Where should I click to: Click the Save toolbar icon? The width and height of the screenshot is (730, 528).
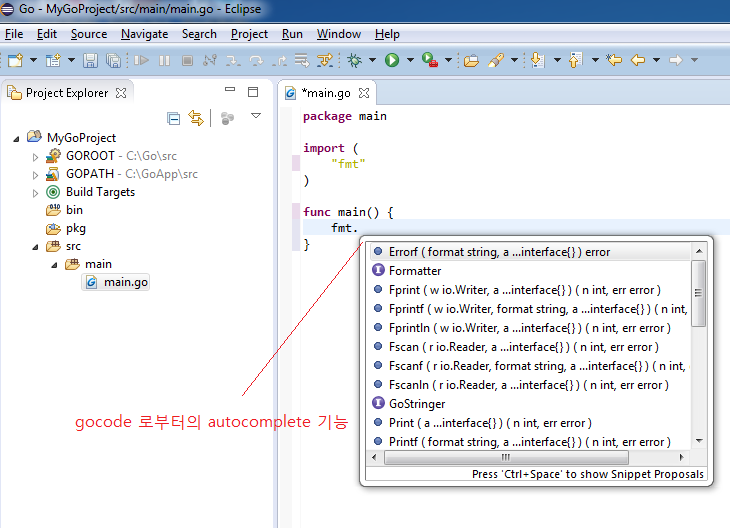[90, 60]
